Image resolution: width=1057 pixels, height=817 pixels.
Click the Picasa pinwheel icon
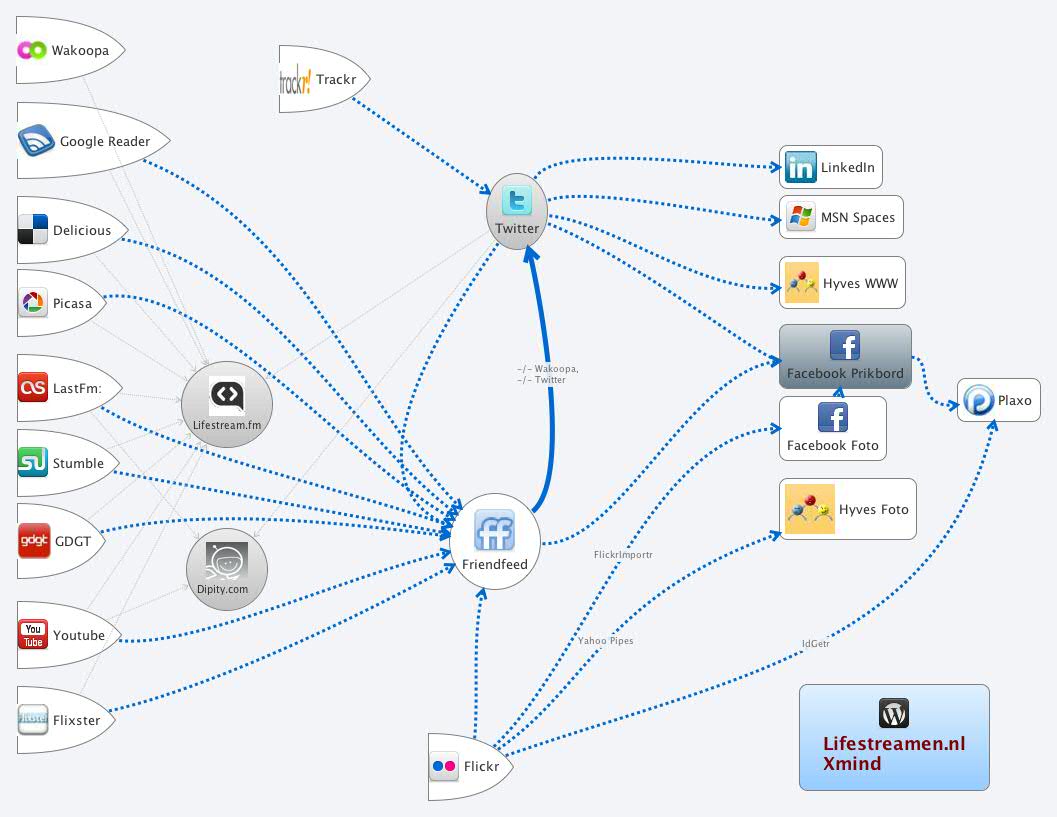click(x=32, y=303)
